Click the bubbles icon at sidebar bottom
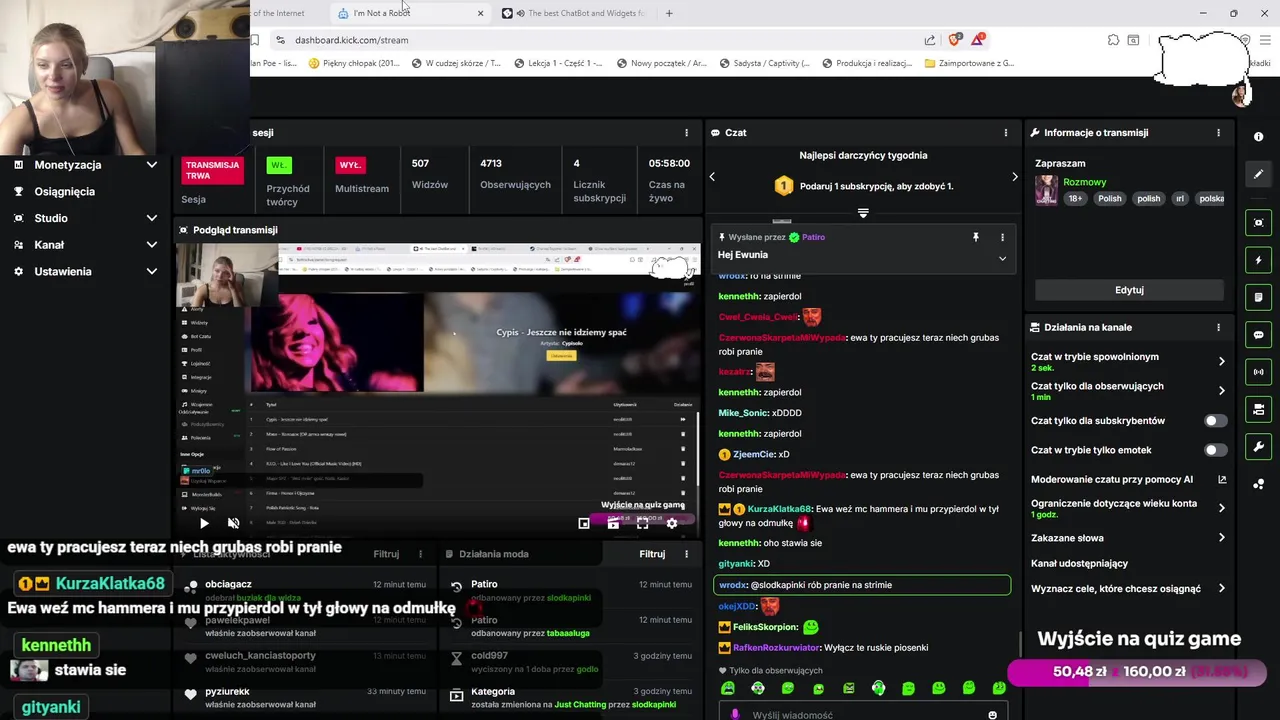This screenshot has height=720, width=1280. [1258, 484]
